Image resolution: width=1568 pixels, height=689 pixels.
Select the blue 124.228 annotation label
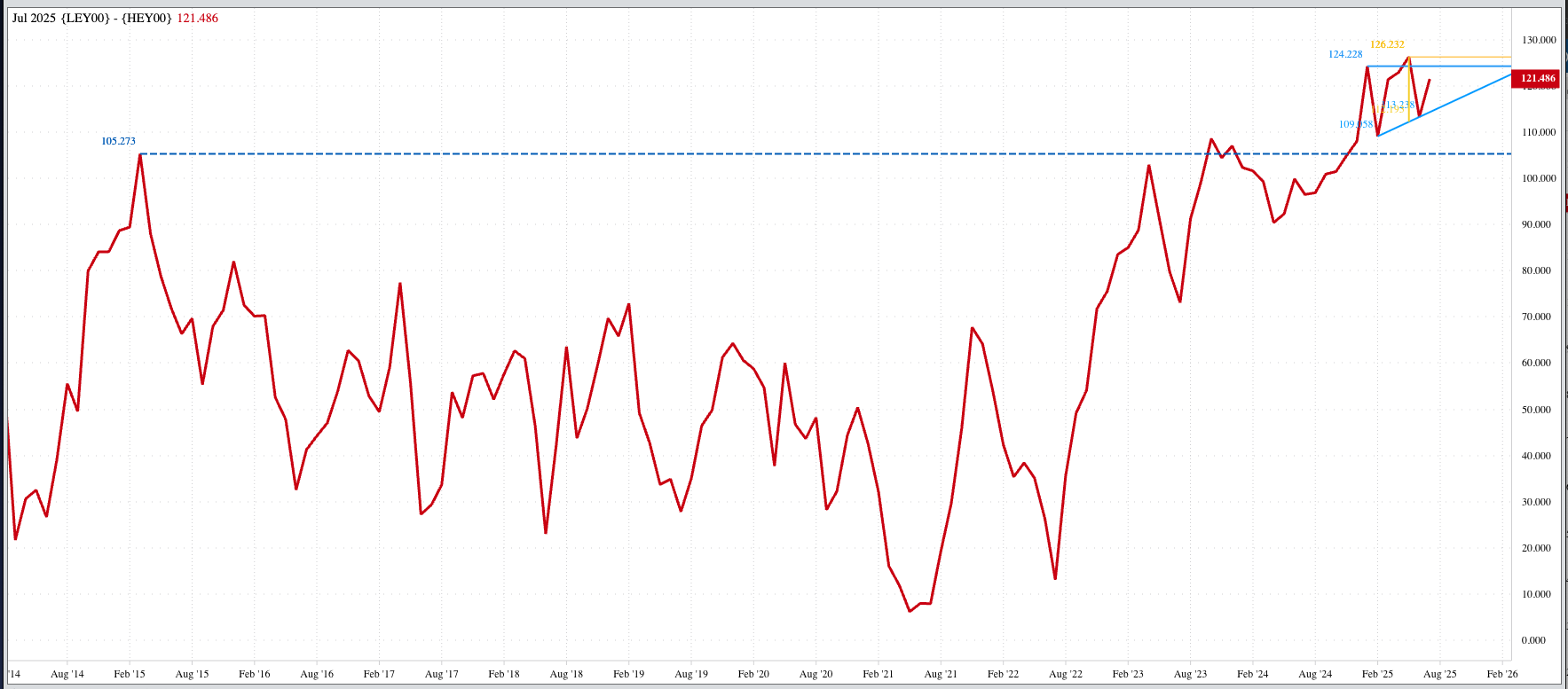point(1344,54)
